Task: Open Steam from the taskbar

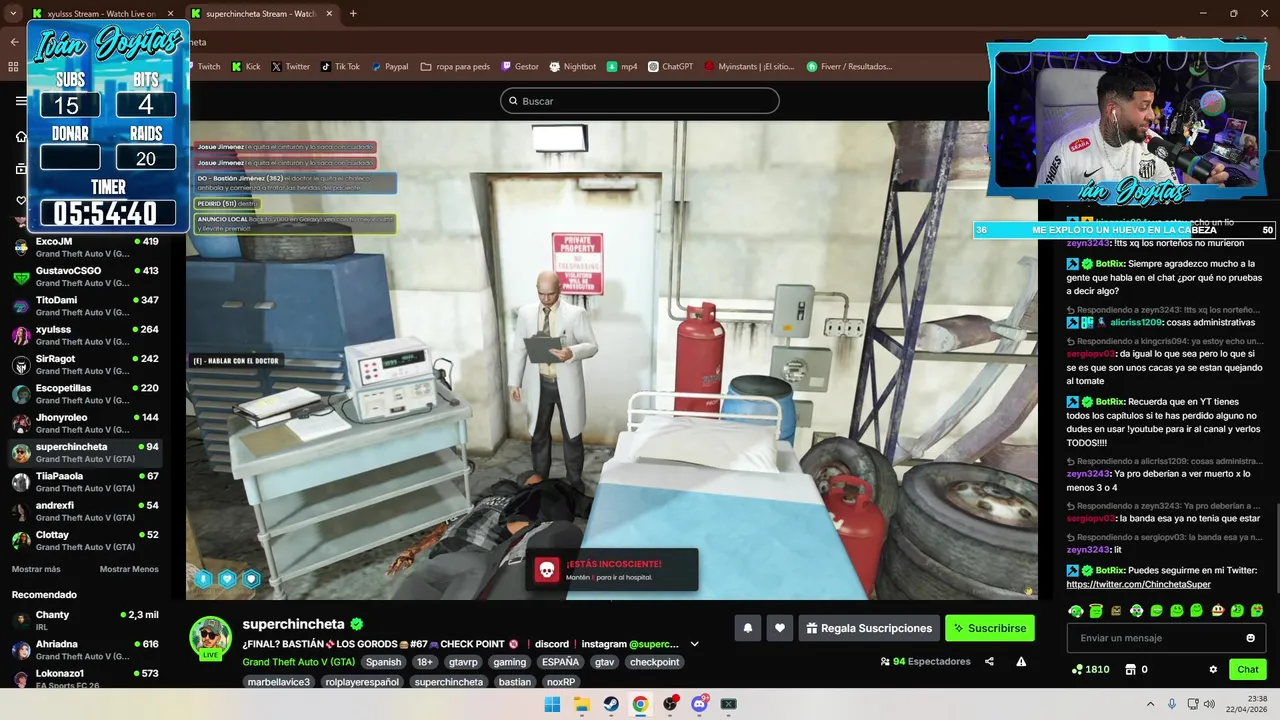Action: pos(611,704)
